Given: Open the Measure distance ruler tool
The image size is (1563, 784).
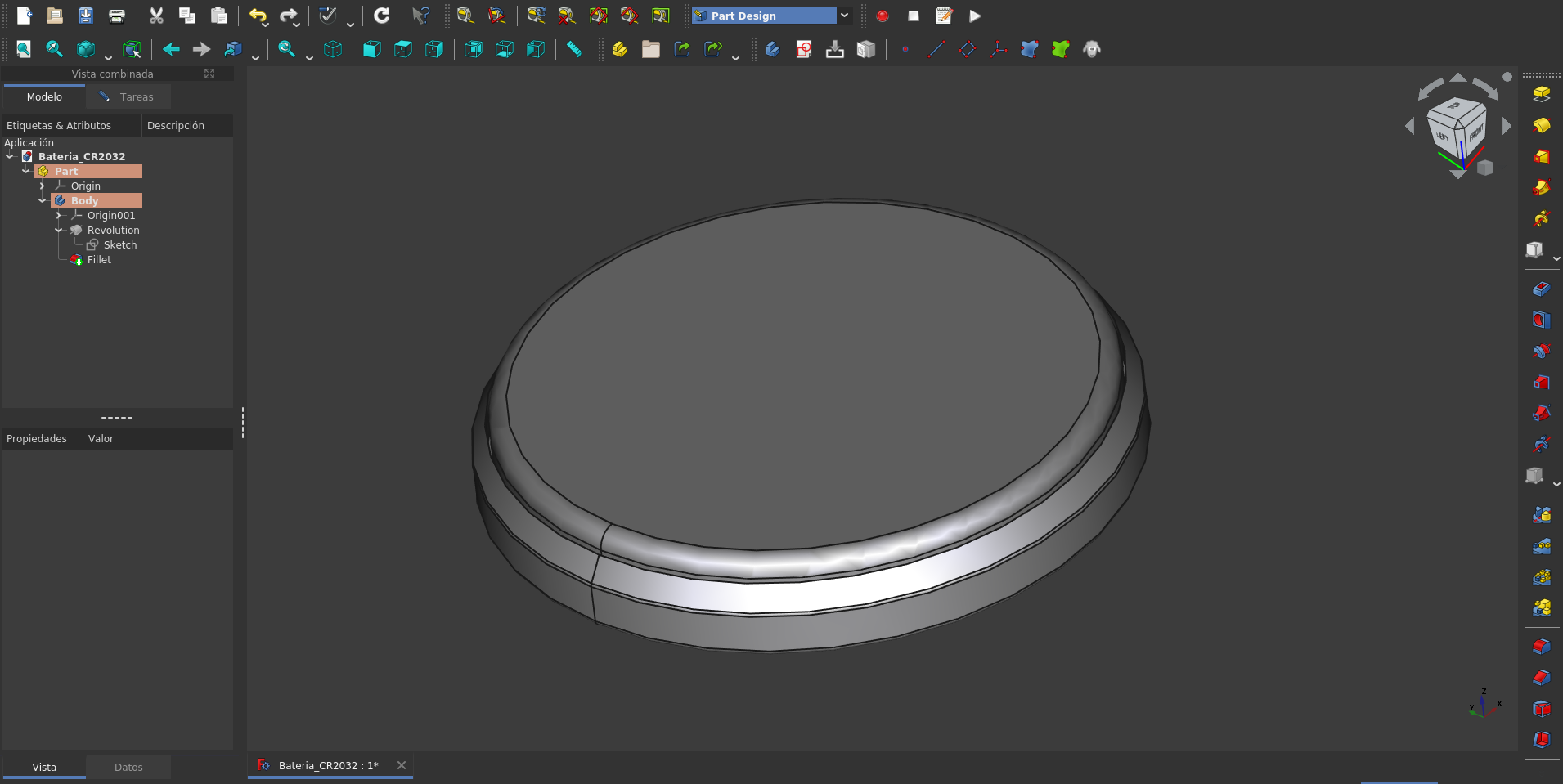Looking at the screenshot, I should click(574, 49).
